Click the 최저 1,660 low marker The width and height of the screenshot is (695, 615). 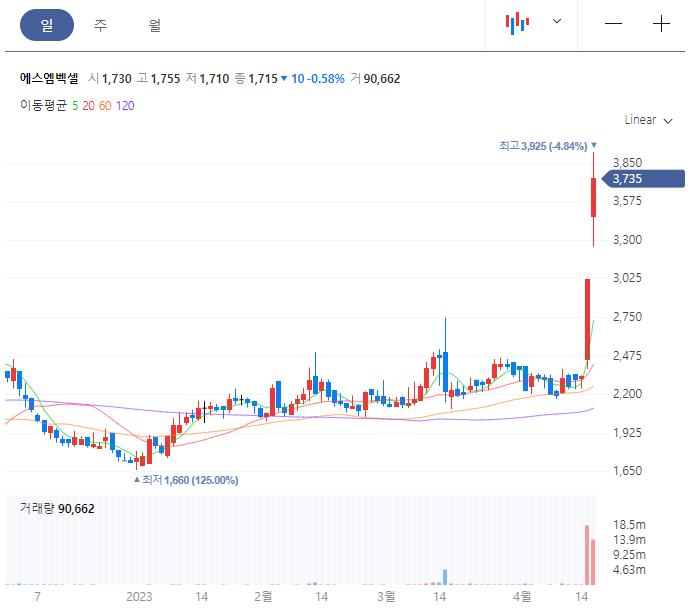[186, 480]
